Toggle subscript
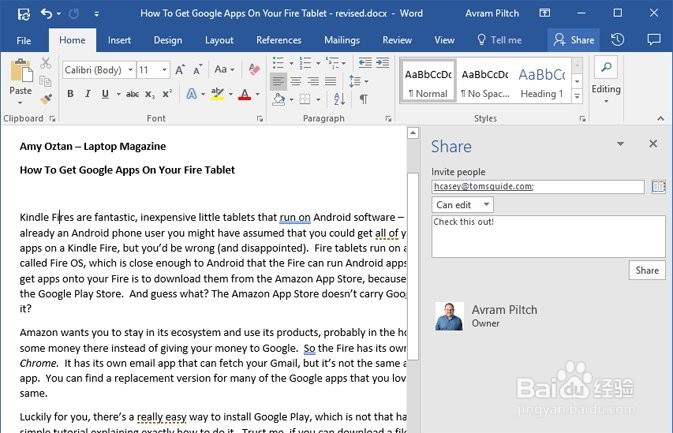673x433 pixels. (149, 94)
